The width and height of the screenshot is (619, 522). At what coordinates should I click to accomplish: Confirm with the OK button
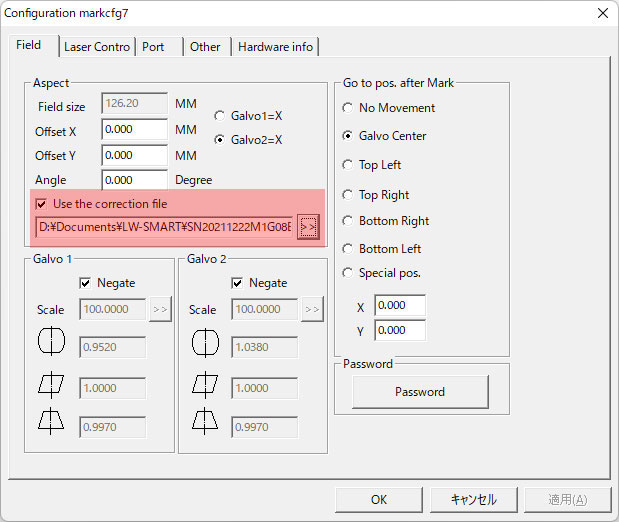[379, 500]
